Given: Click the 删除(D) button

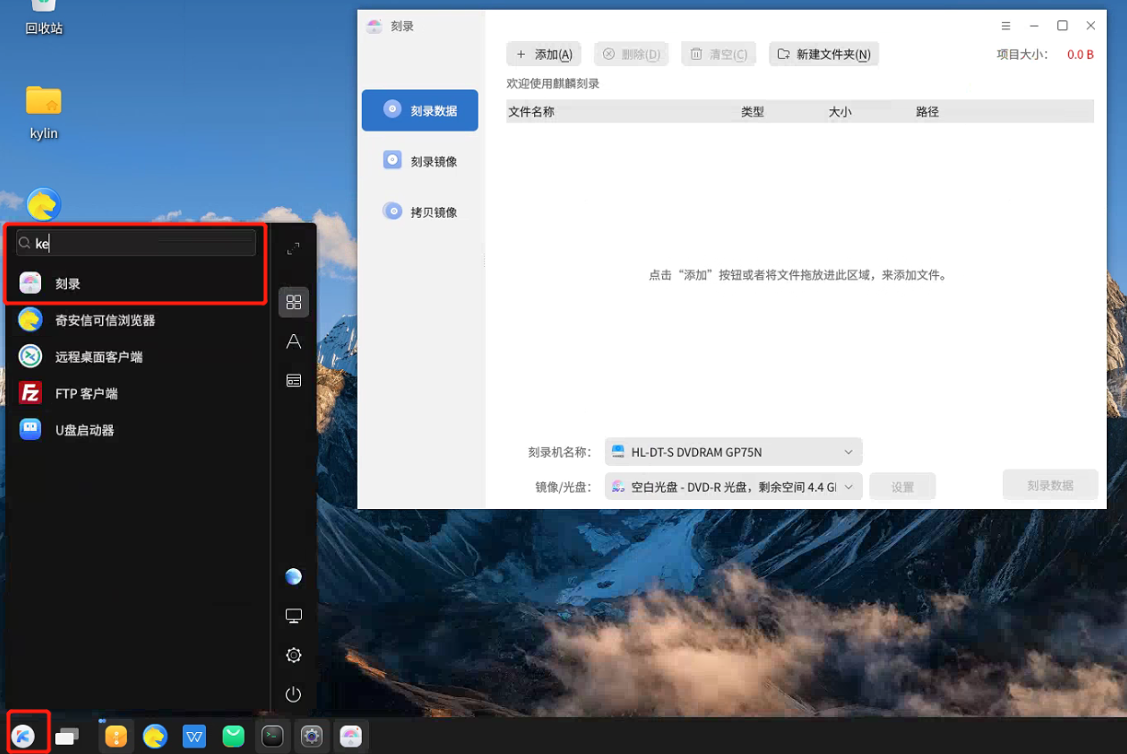Looking at the screenshot, I should (x=631, y=54).
